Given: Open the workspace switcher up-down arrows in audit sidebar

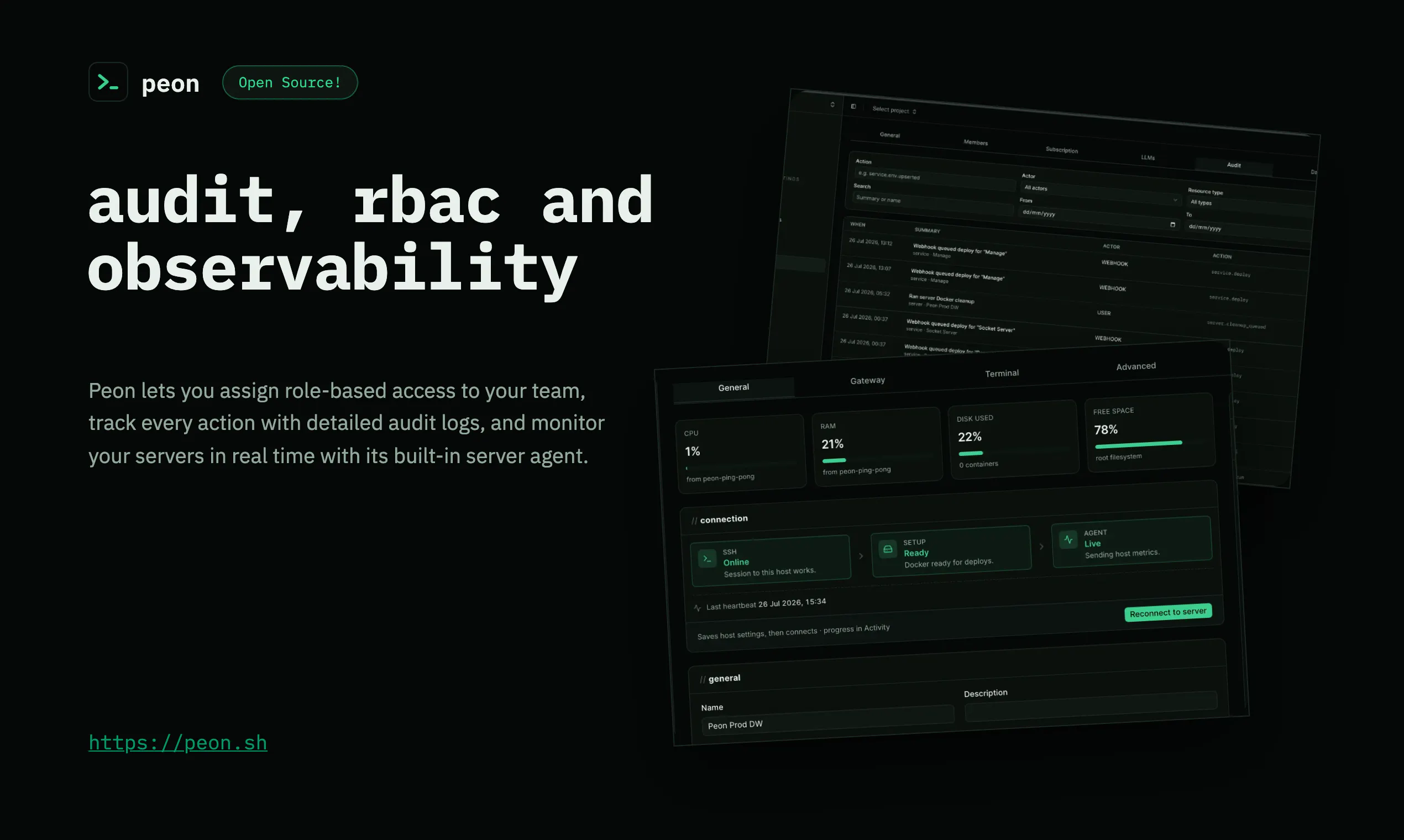Looking at the screenshot, I should pyautogui.click(x=832, y=104).
